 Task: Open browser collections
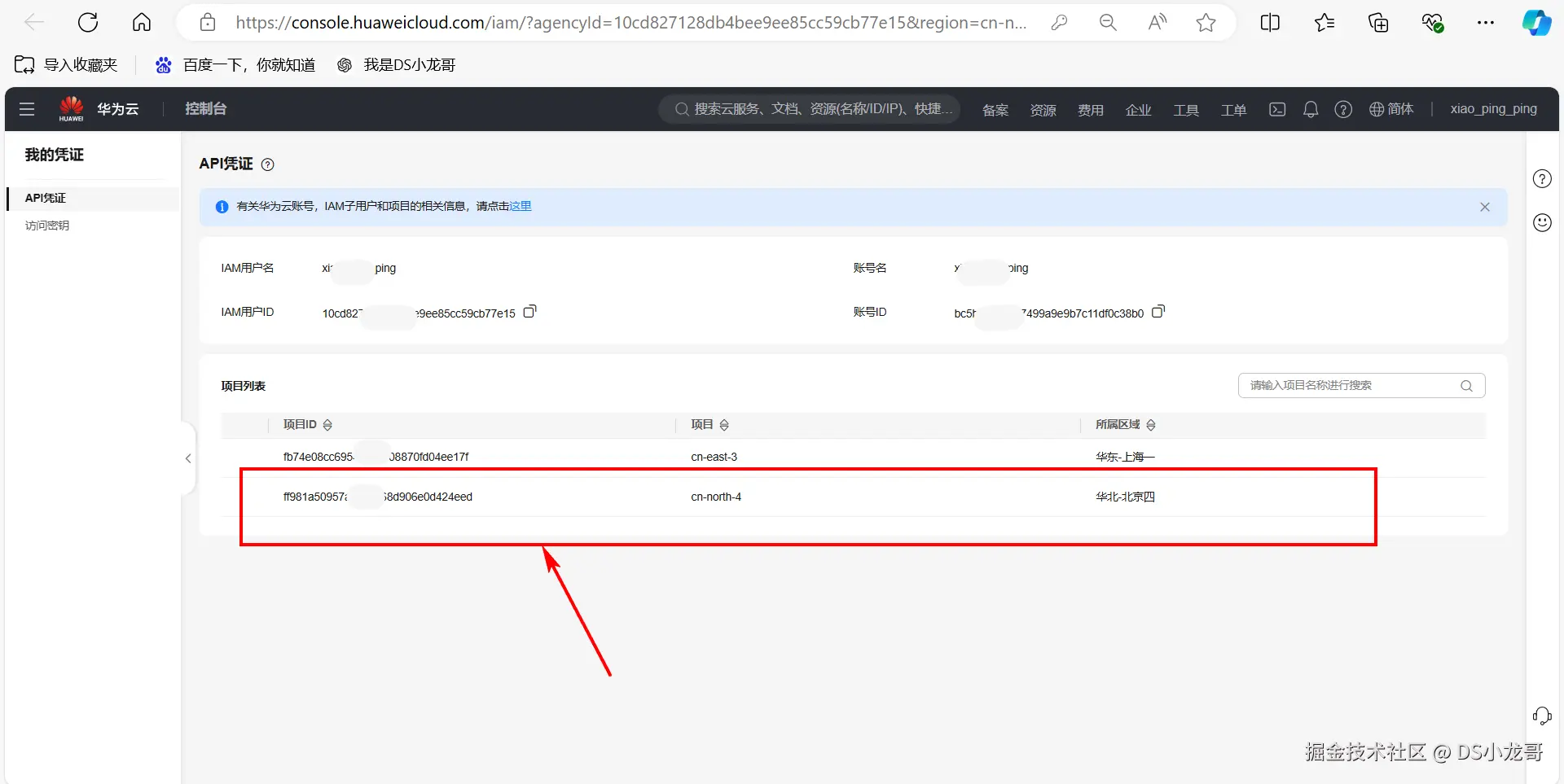tap(1378, 23)
